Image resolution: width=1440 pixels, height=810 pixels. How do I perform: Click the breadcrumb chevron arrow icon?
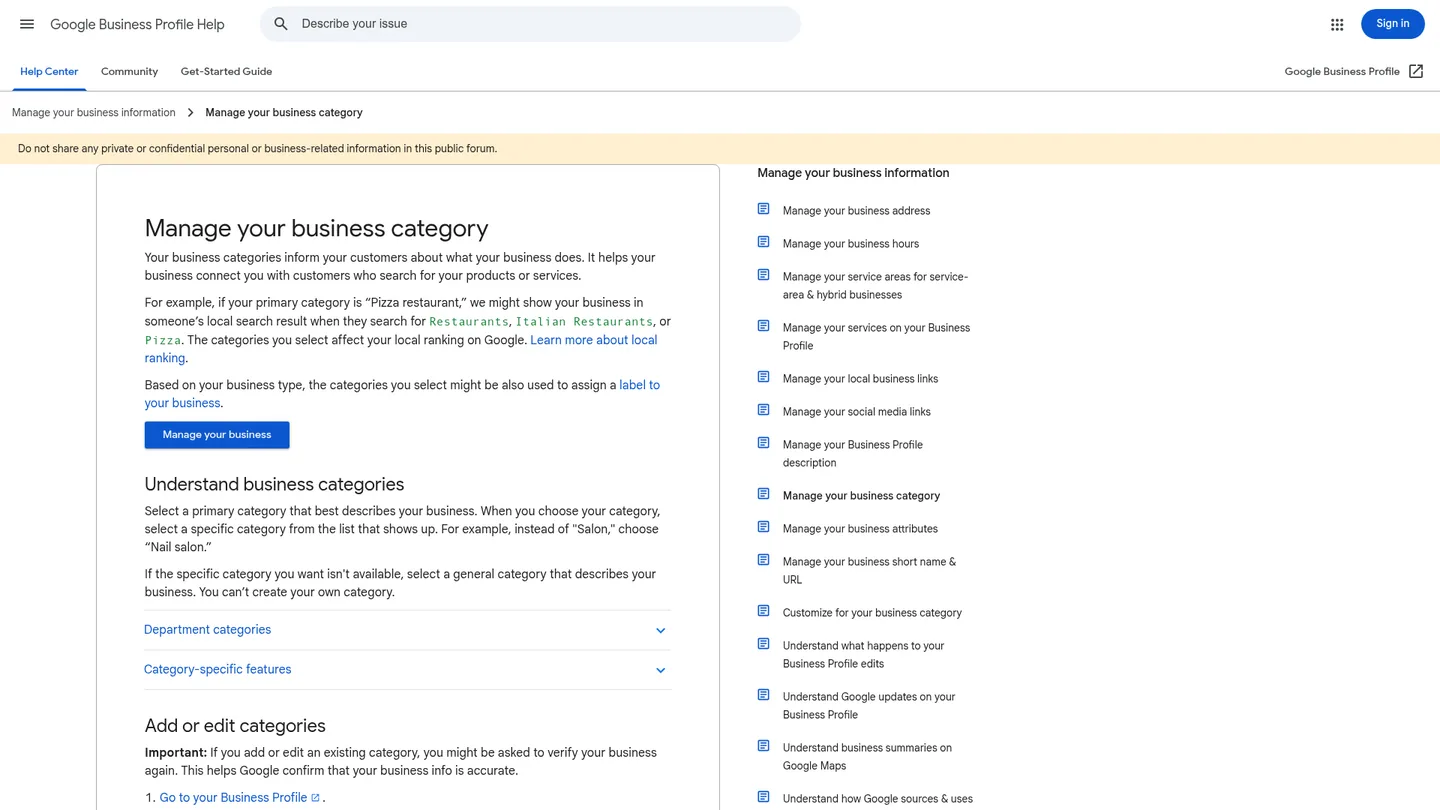pos(190,113)
